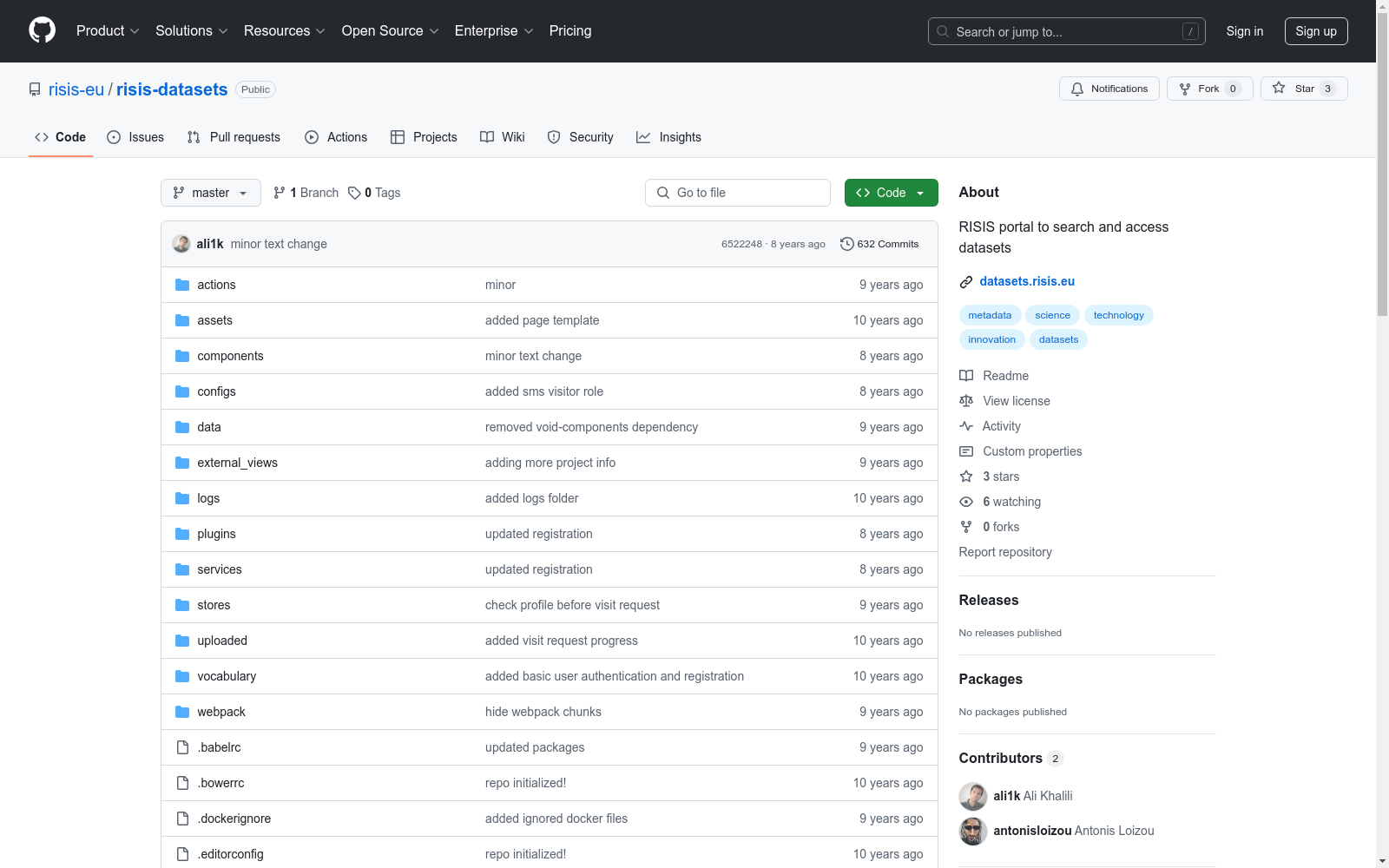Click the stores folder icon

point(182,605)
